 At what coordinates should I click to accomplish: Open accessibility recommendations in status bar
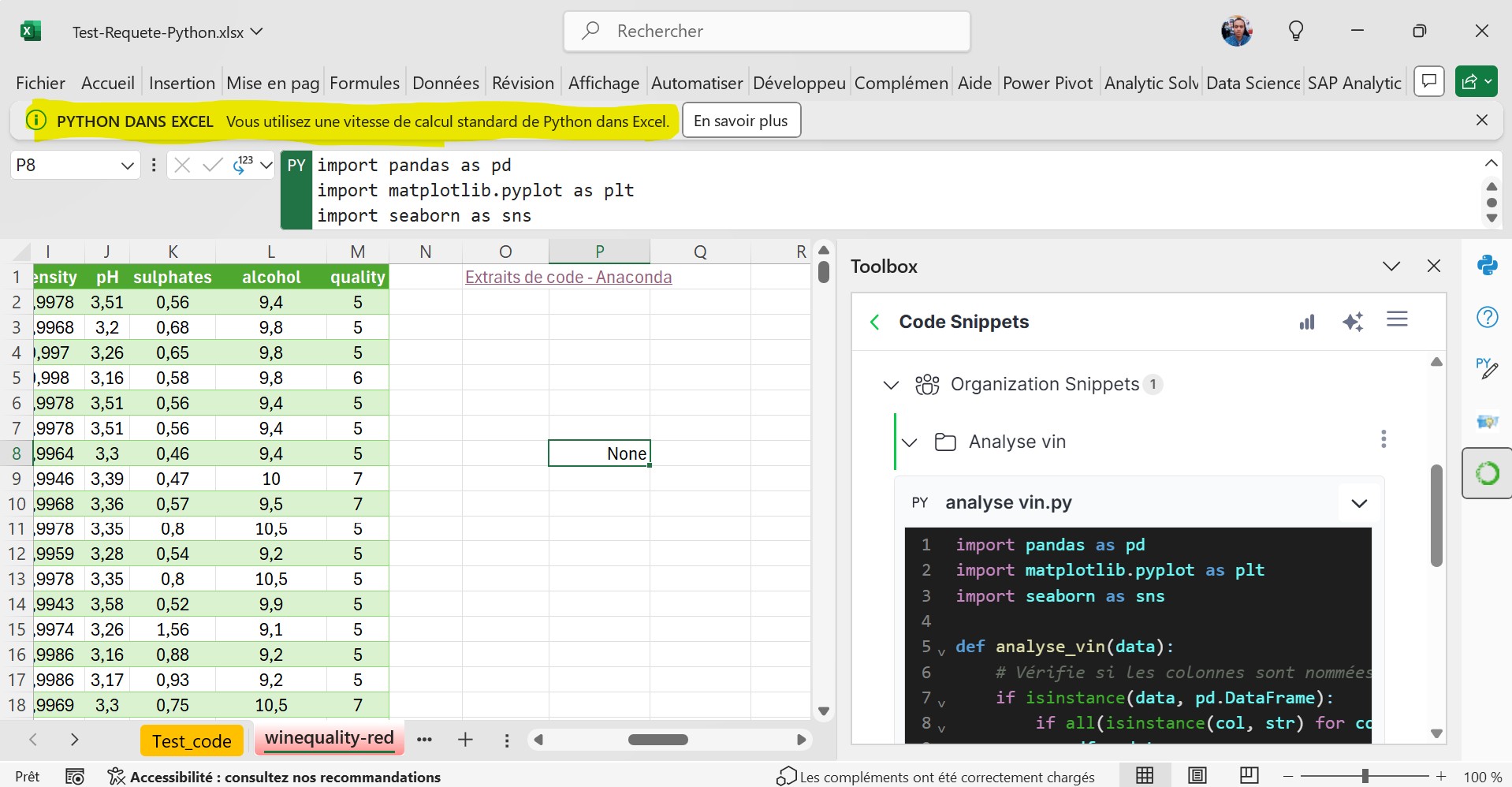click(x=274, y=777)
